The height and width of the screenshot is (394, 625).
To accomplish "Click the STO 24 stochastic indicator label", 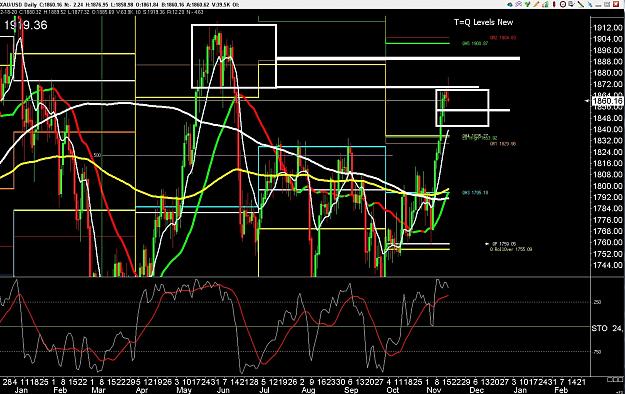I will [607, 328].
